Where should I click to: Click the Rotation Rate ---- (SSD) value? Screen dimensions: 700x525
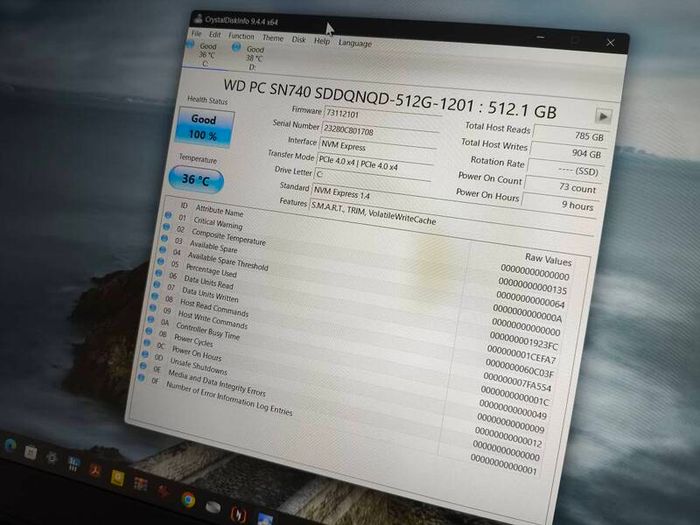pyautogui.click(x=564, y=170)
